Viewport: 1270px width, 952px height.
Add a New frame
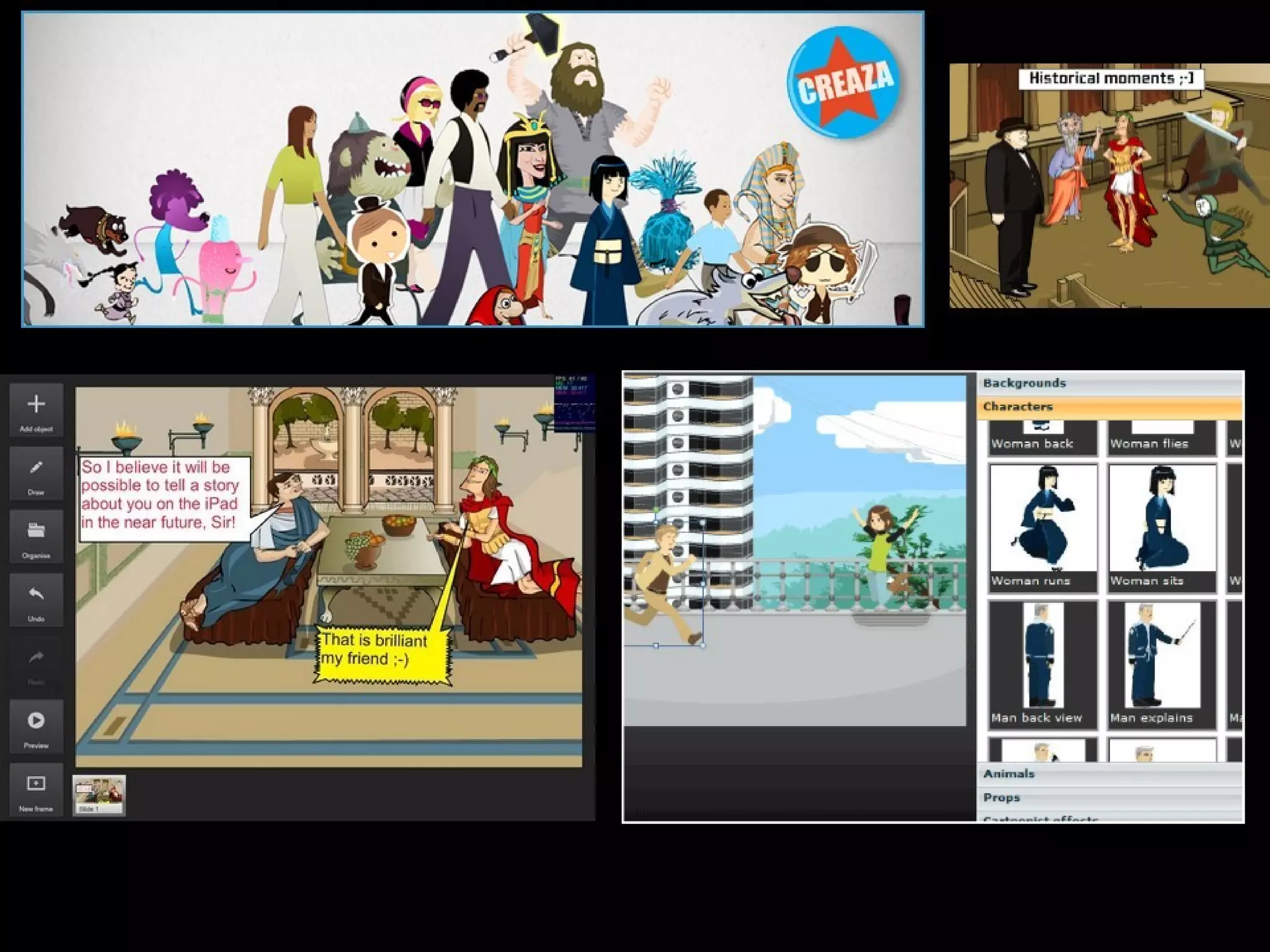coord(36,785)
